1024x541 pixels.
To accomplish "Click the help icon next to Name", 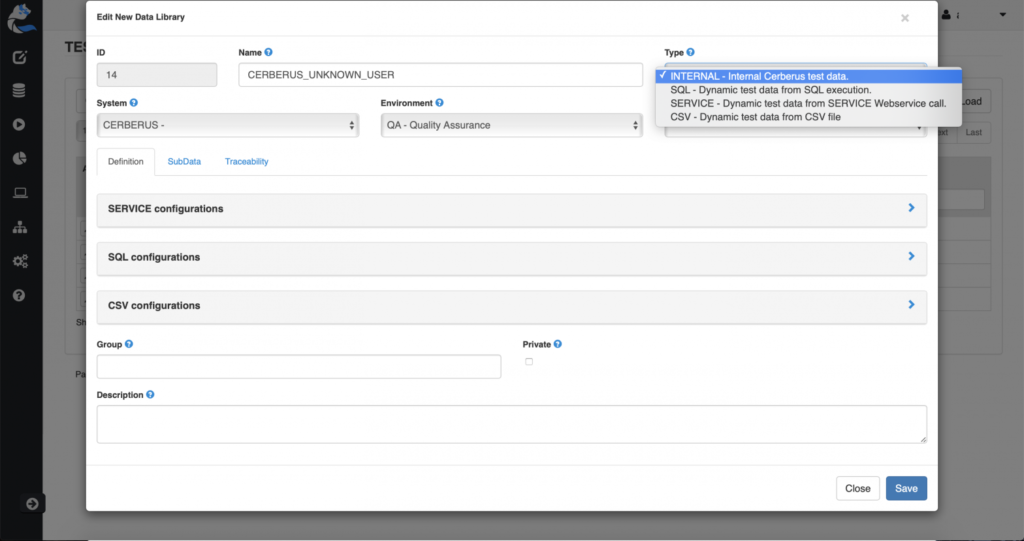I will pyautogui.click(x=268, y=52).
